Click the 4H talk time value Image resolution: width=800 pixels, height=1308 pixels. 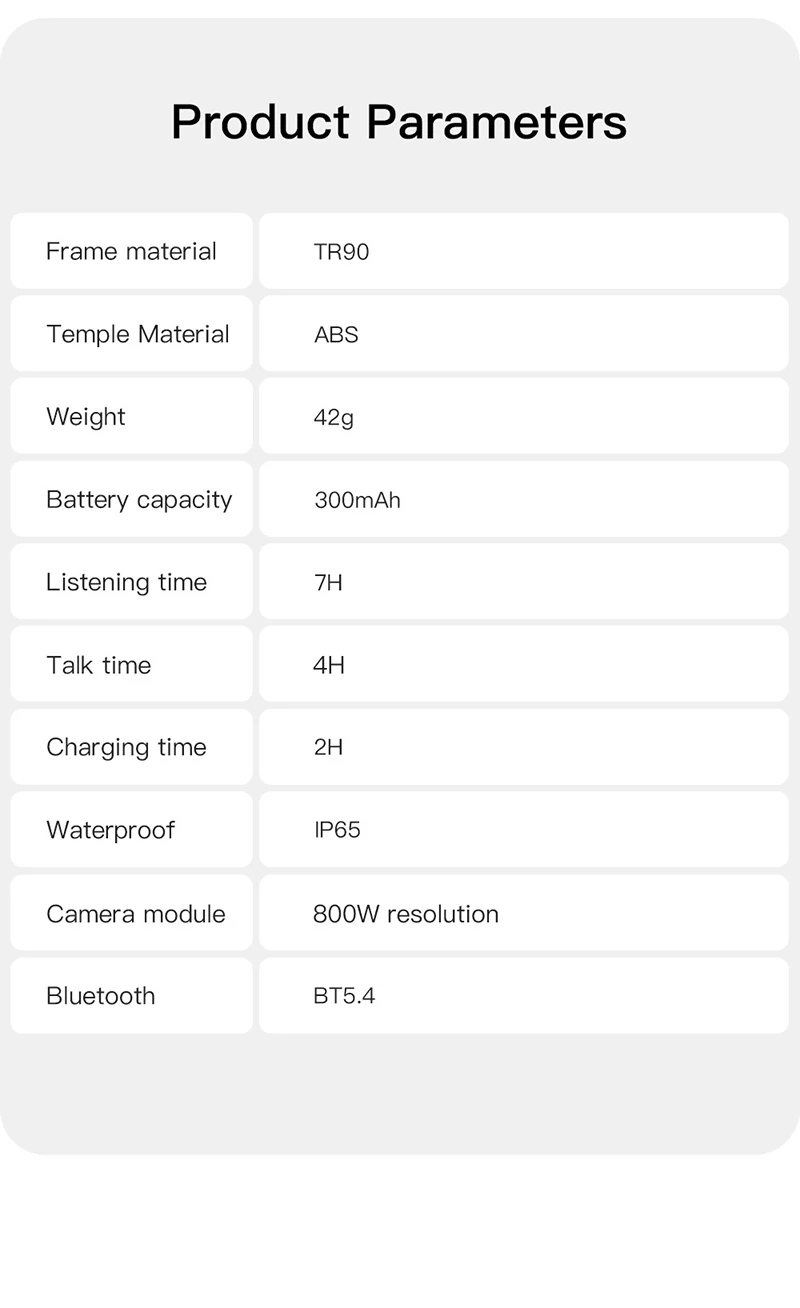(x=329, y=665)
